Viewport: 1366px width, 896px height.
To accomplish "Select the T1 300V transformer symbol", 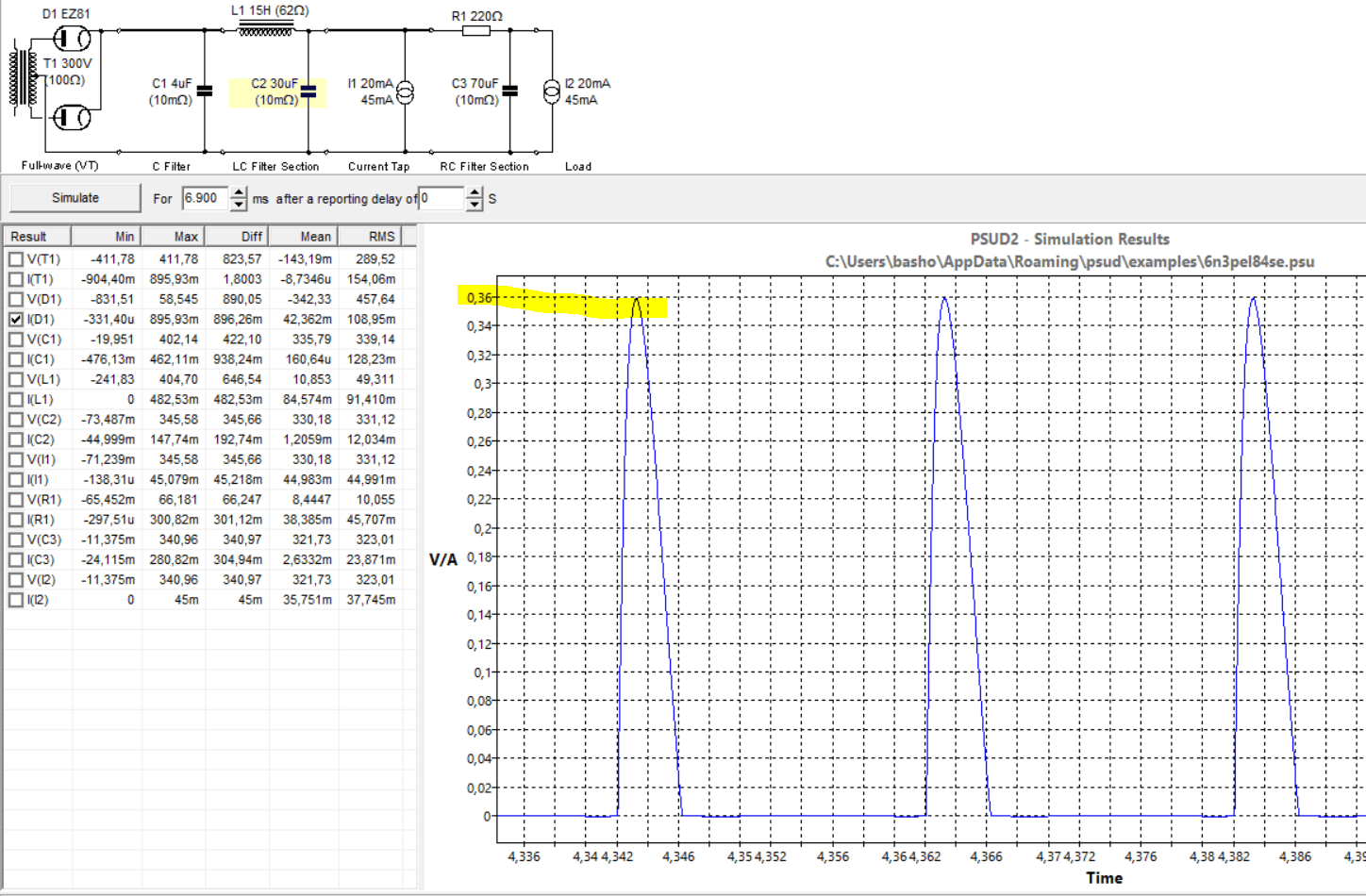I will click(25, 78).
